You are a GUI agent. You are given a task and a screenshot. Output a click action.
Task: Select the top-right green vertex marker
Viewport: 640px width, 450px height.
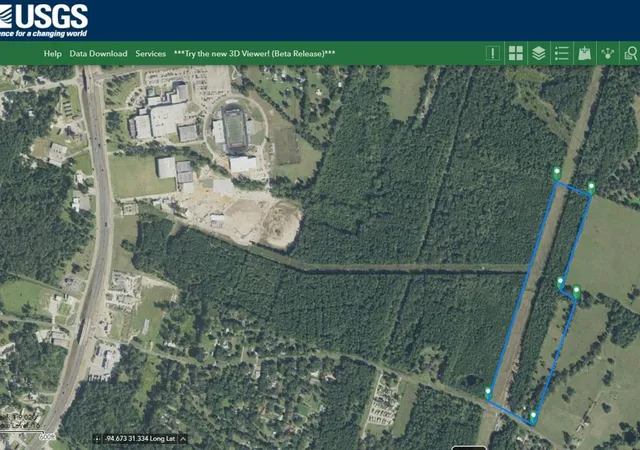pyautogui.click(x=591, y=187)
